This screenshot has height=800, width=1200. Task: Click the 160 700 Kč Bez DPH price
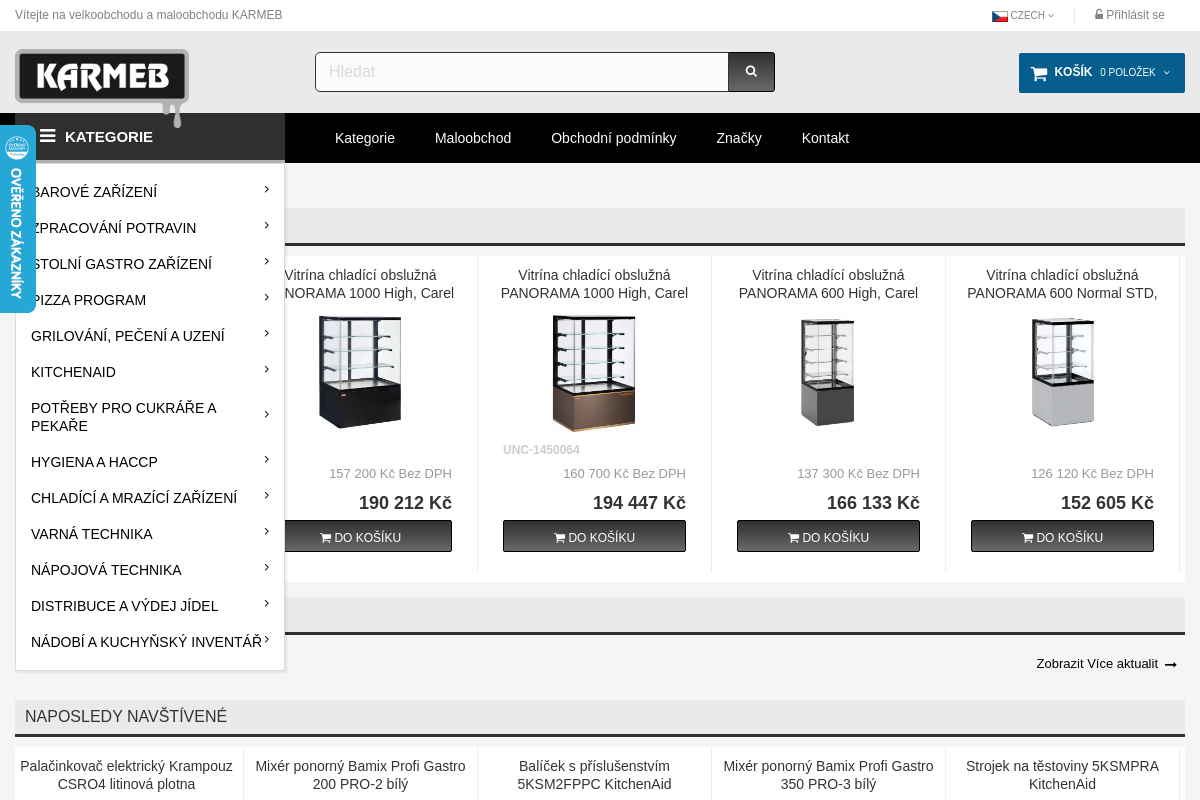pyautogui.click(x=624, y=474)
